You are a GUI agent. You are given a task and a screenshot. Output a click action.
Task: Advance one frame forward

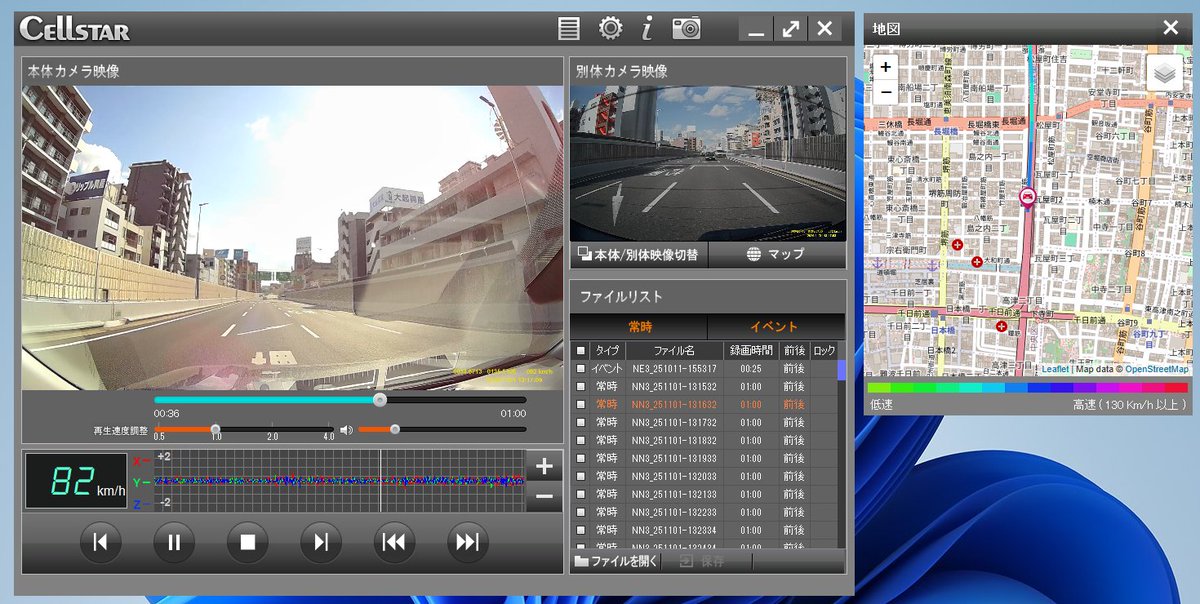[x=321, y=542]
